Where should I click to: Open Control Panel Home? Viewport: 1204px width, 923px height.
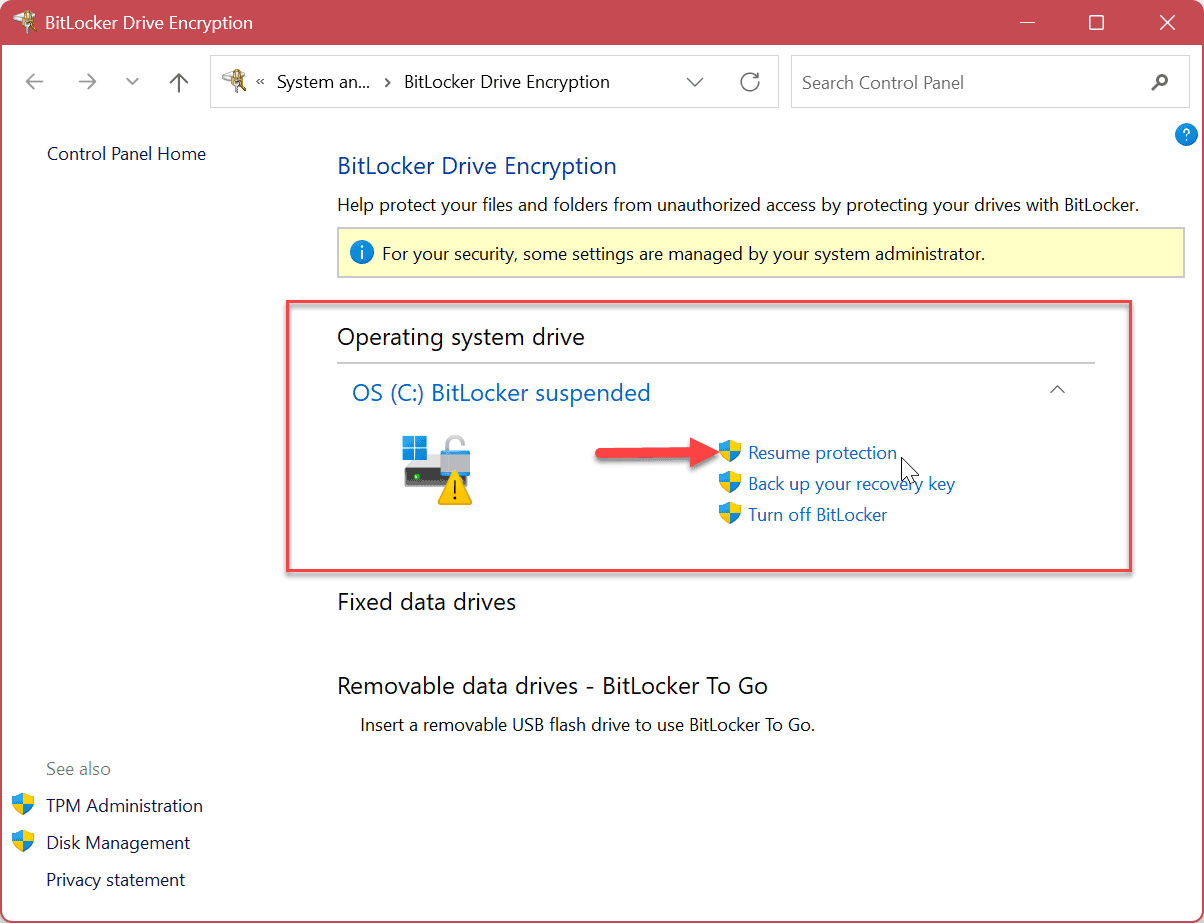126,154
